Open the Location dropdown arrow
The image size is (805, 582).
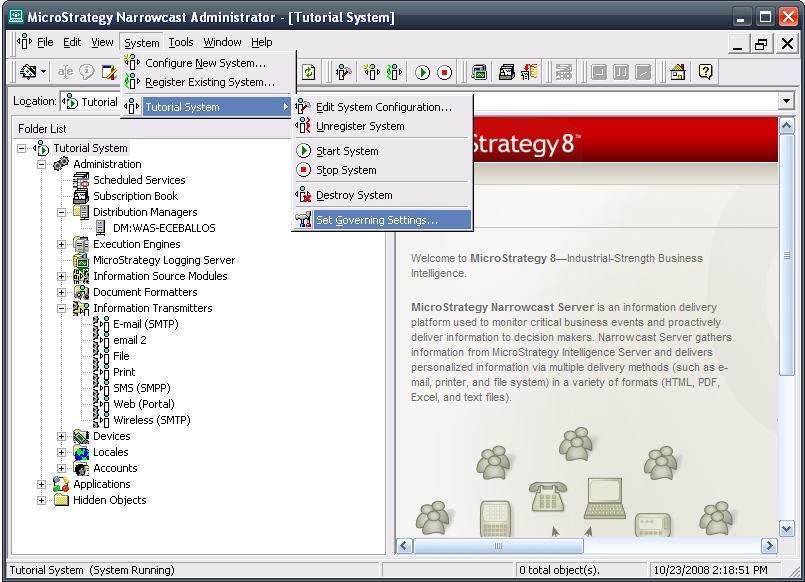(x=786, y=101)
